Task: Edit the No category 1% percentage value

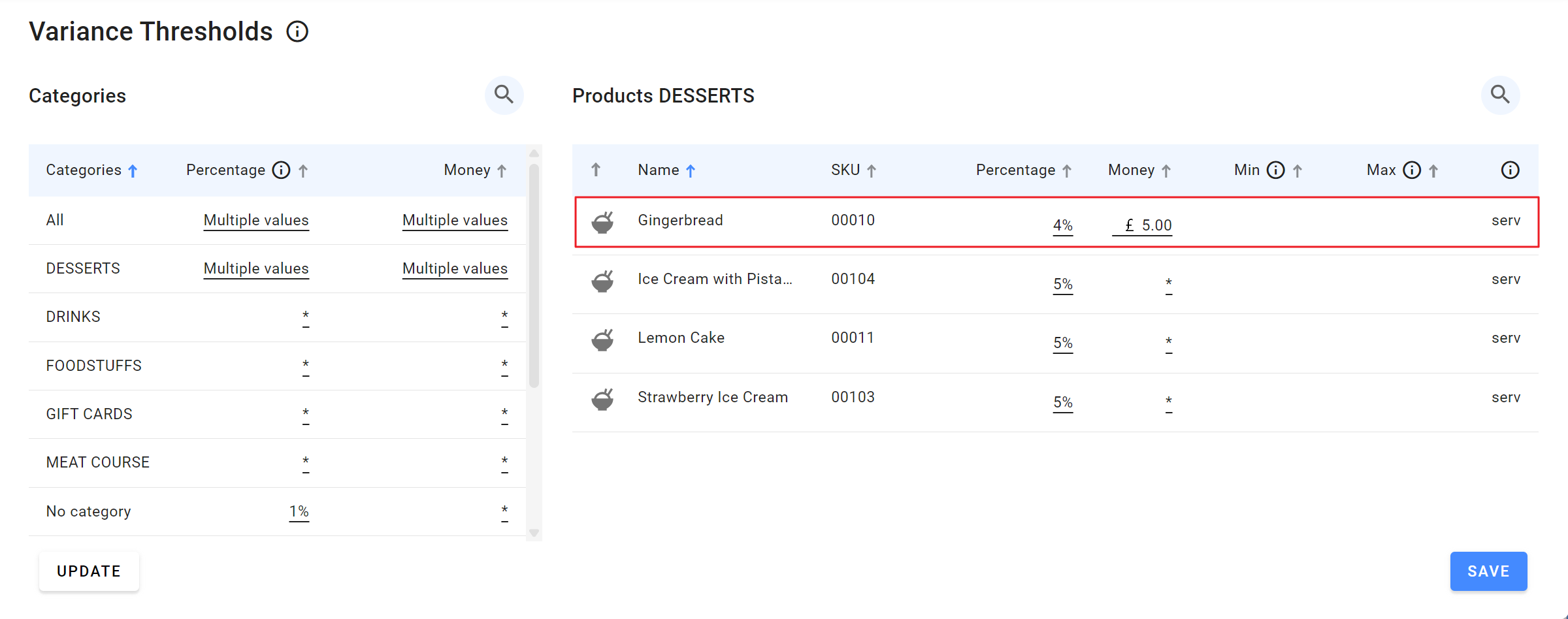Action: click(299, 512)
